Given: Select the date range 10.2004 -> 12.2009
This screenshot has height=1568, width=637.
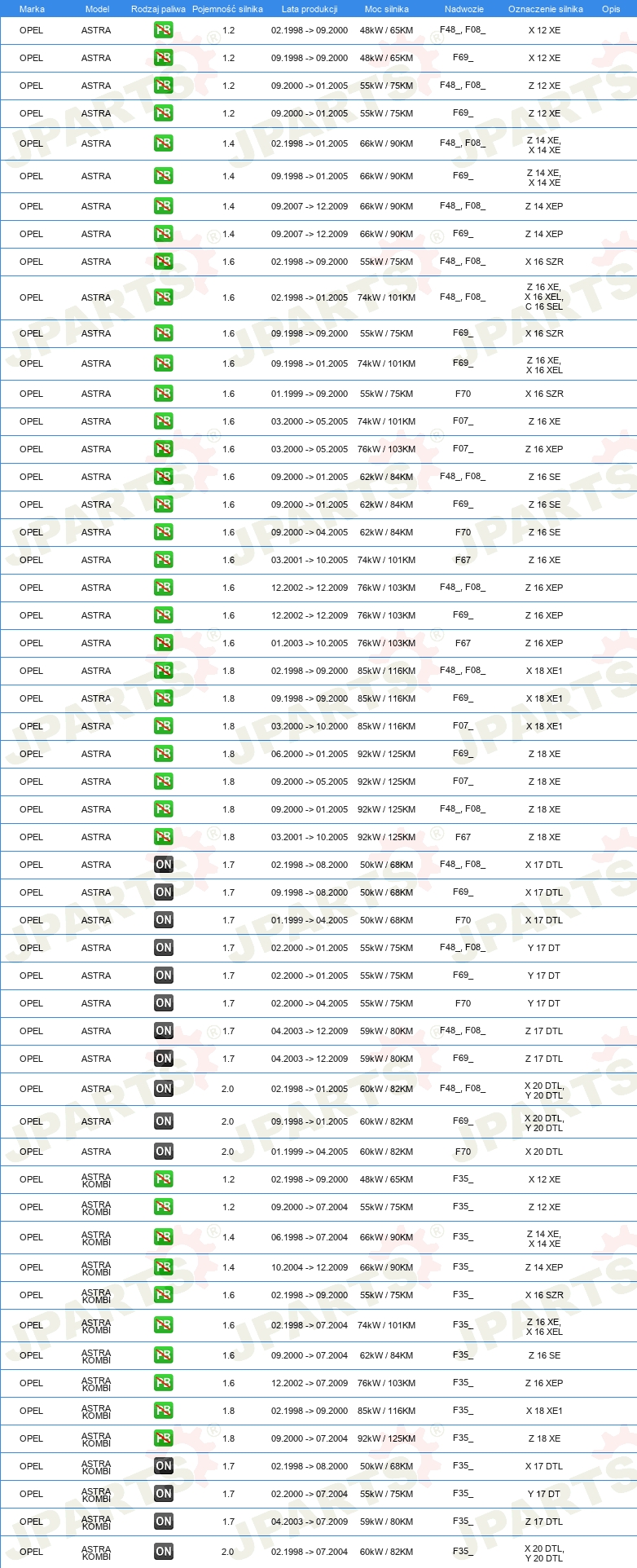Looking at the screenshot, I should pos(310,1267).
